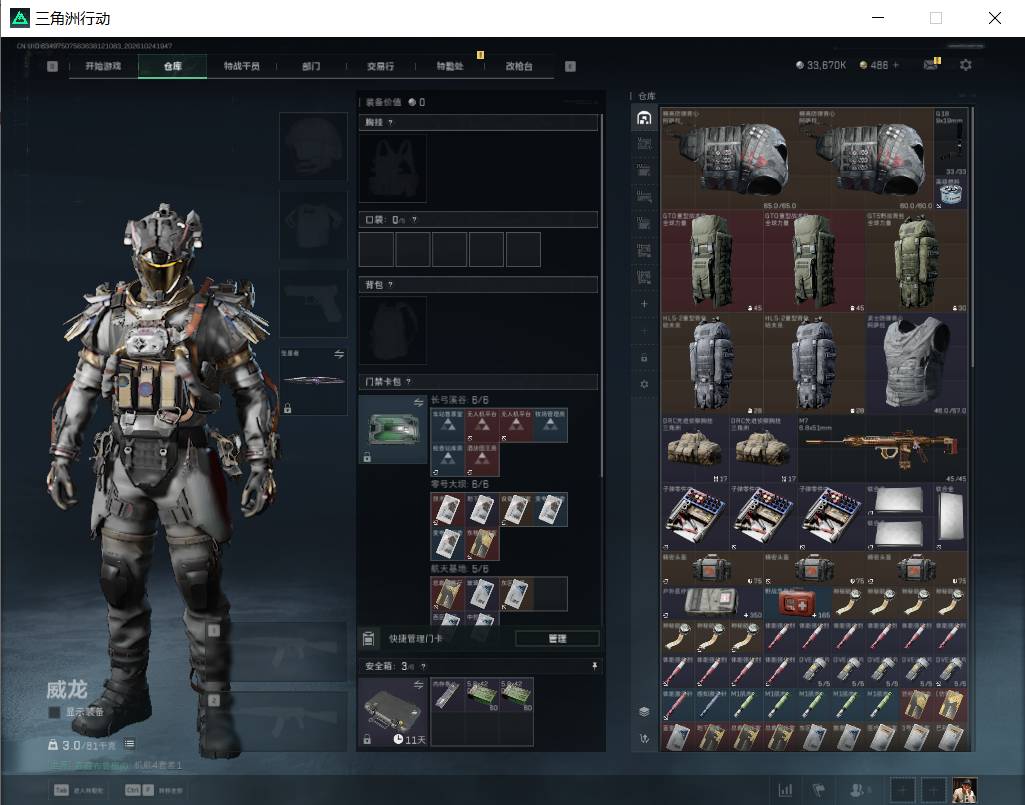This screenshot has width=1025, height=805.
Task: Add more currency with plus button
Action: coord(896,65)
